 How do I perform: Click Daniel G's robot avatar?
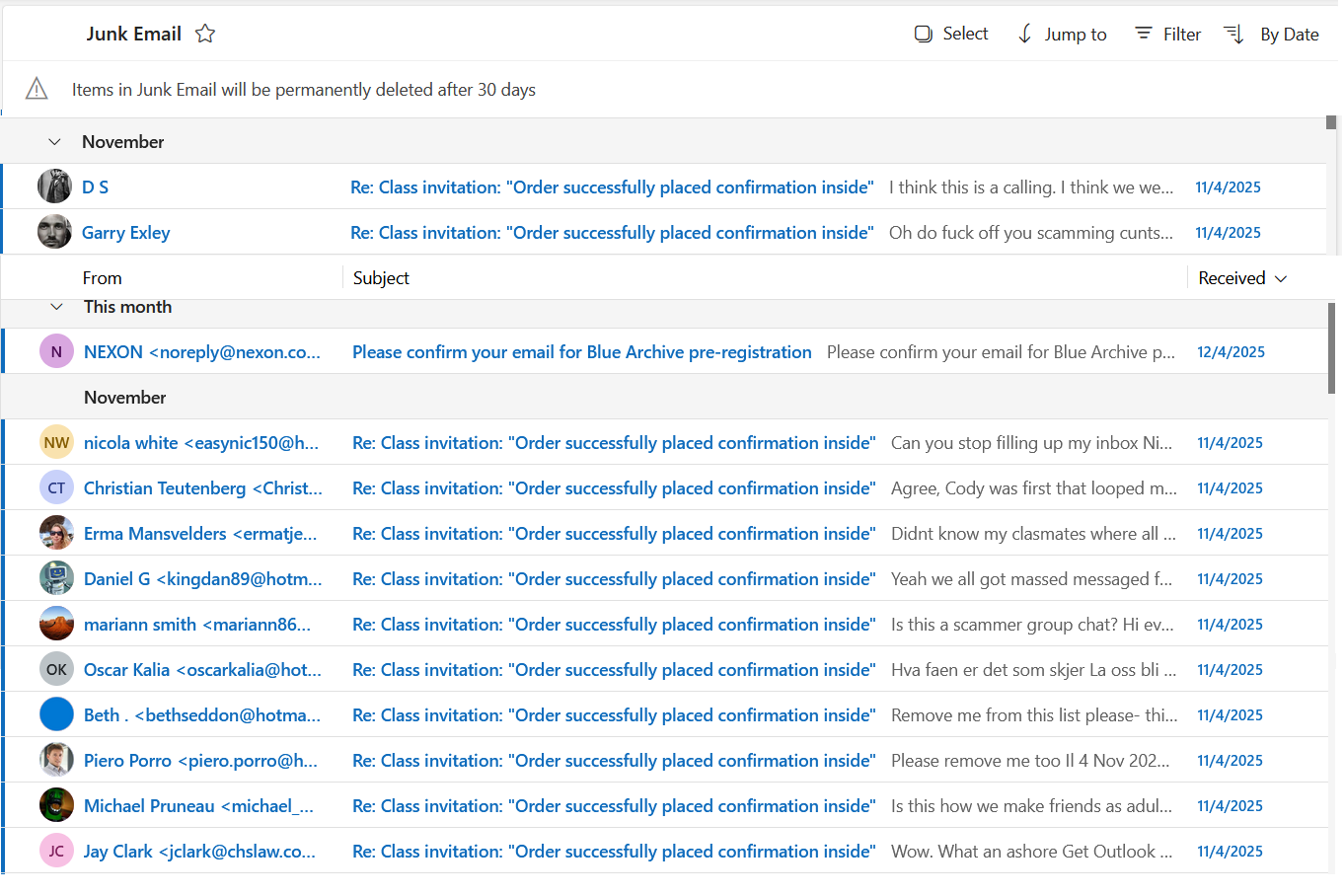[56, 578]
